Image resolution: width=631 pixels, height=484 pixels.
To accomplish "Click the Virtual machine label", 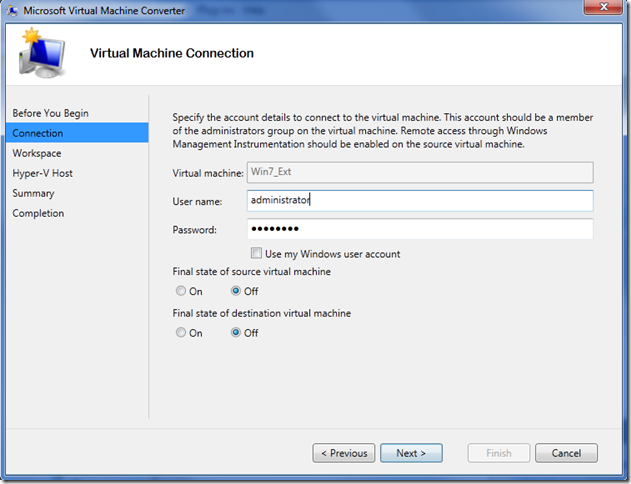I will coord(208,173).
